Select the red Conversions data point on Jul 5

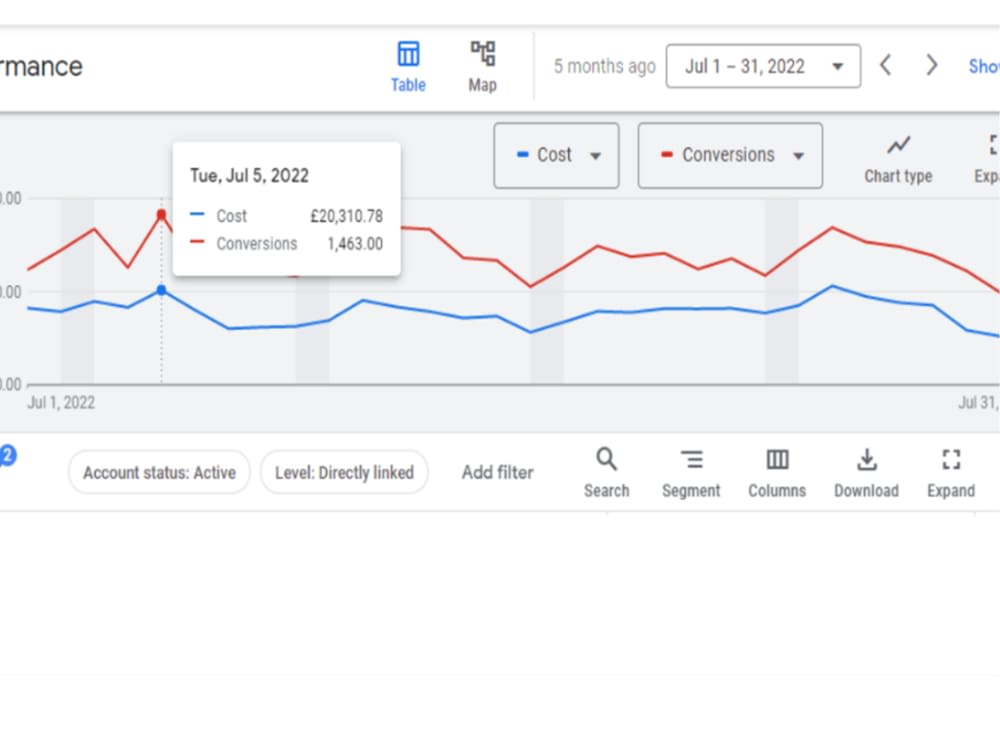161,214
